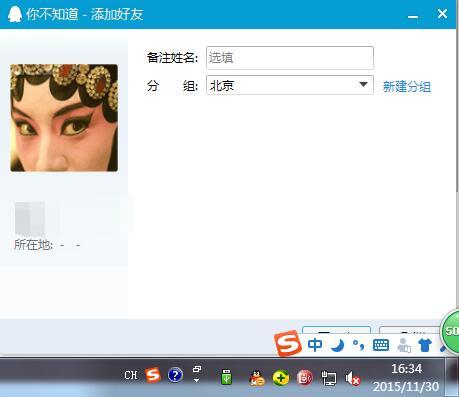Viewport: 459px width, 397px height.
Task: Open the network connection tray icon
Action: (329, 378)
